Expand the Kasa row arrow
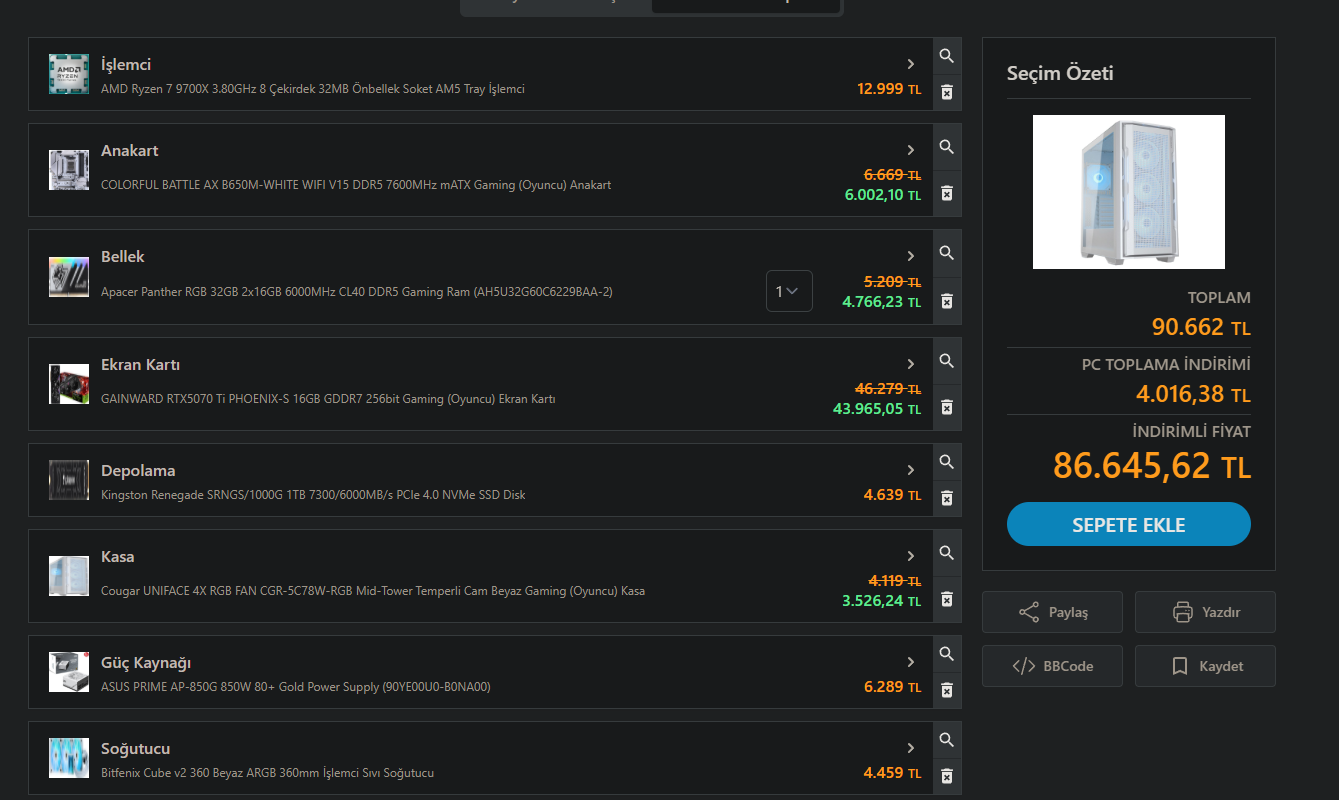The width and height of the screenshot is (1339, 800). point(911,556)
